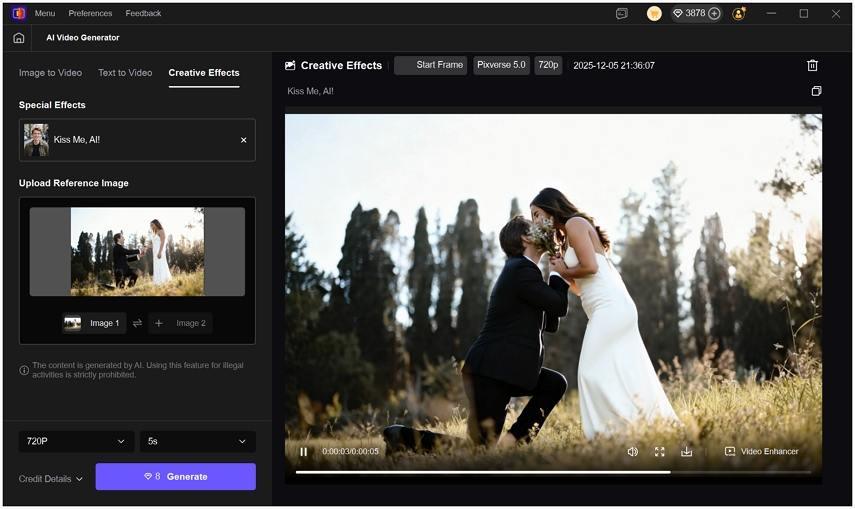The width and height of the screenshot is (855, 509).
Task: Enter fullscreen video playback
Action: click(660, 451)
